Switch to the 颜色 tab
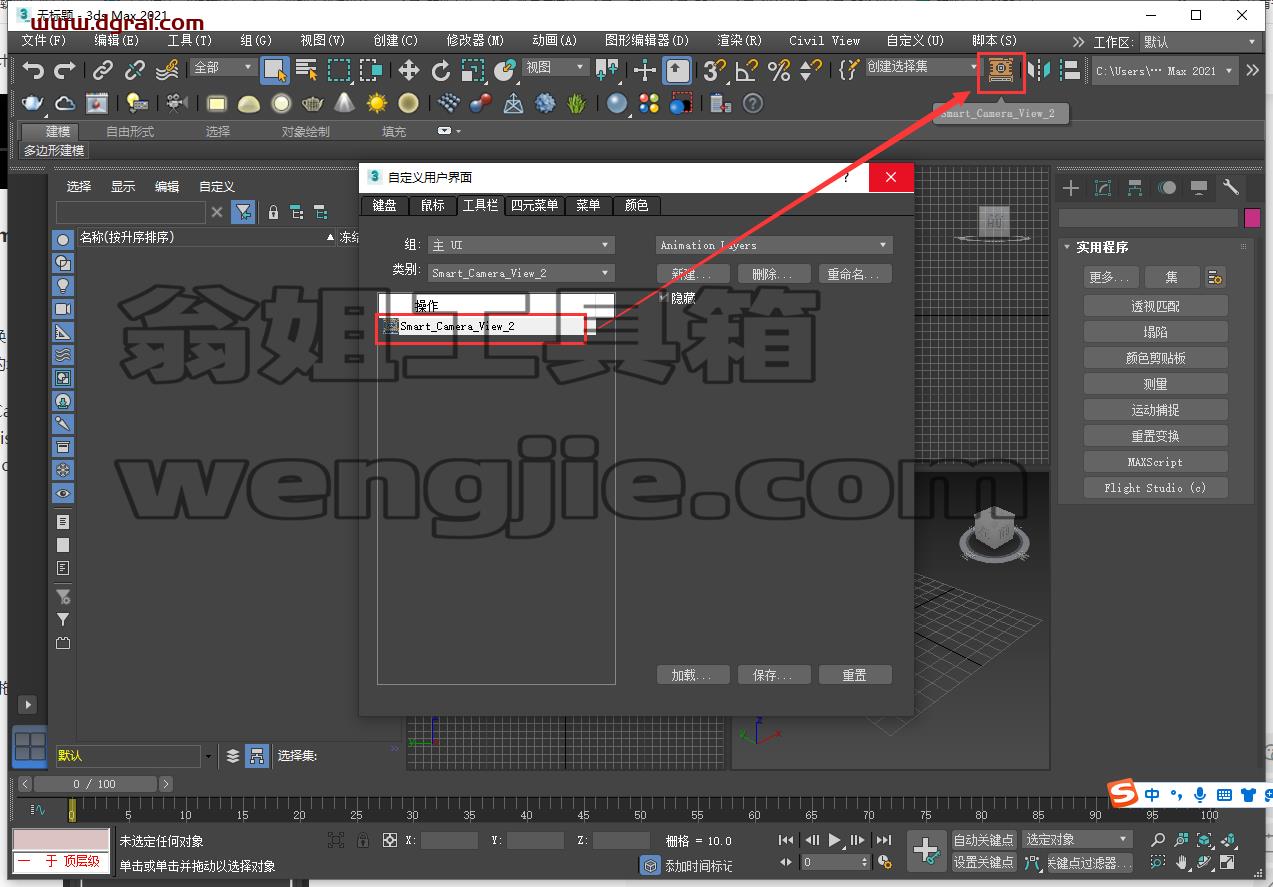 coord(636,205)
